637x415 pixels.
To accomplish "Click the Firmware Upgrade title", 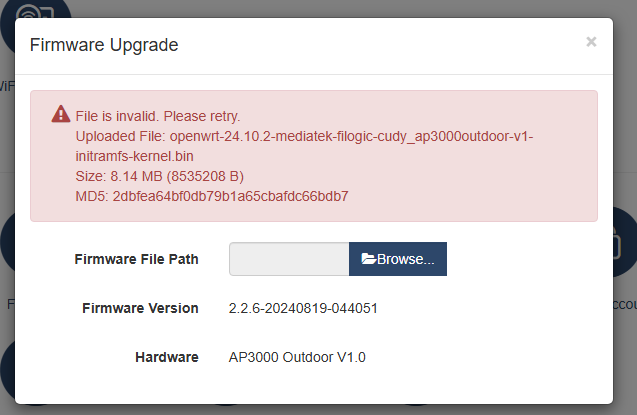I will [104, 45].
